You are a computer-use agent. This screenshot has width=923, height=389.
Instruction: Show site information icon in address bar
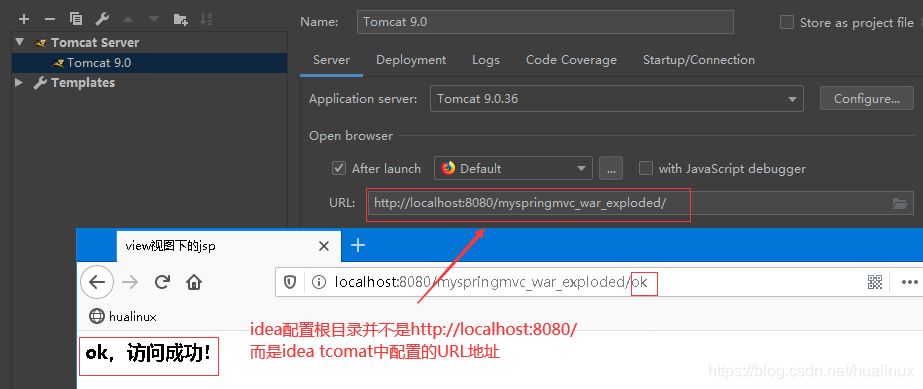[x=318, y=282]
